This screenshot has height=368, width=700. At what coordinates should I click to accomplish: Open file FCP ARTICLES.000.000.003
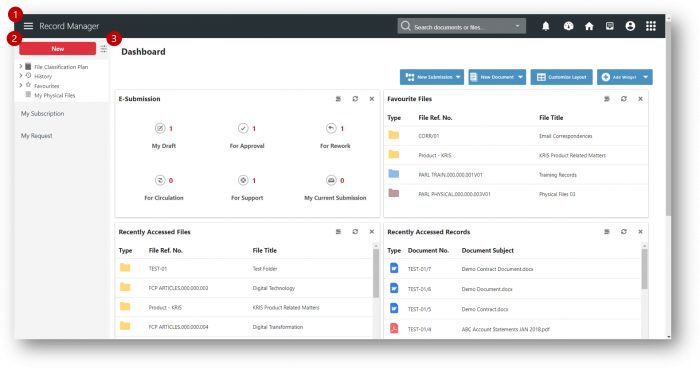click(x=244, y=288)
